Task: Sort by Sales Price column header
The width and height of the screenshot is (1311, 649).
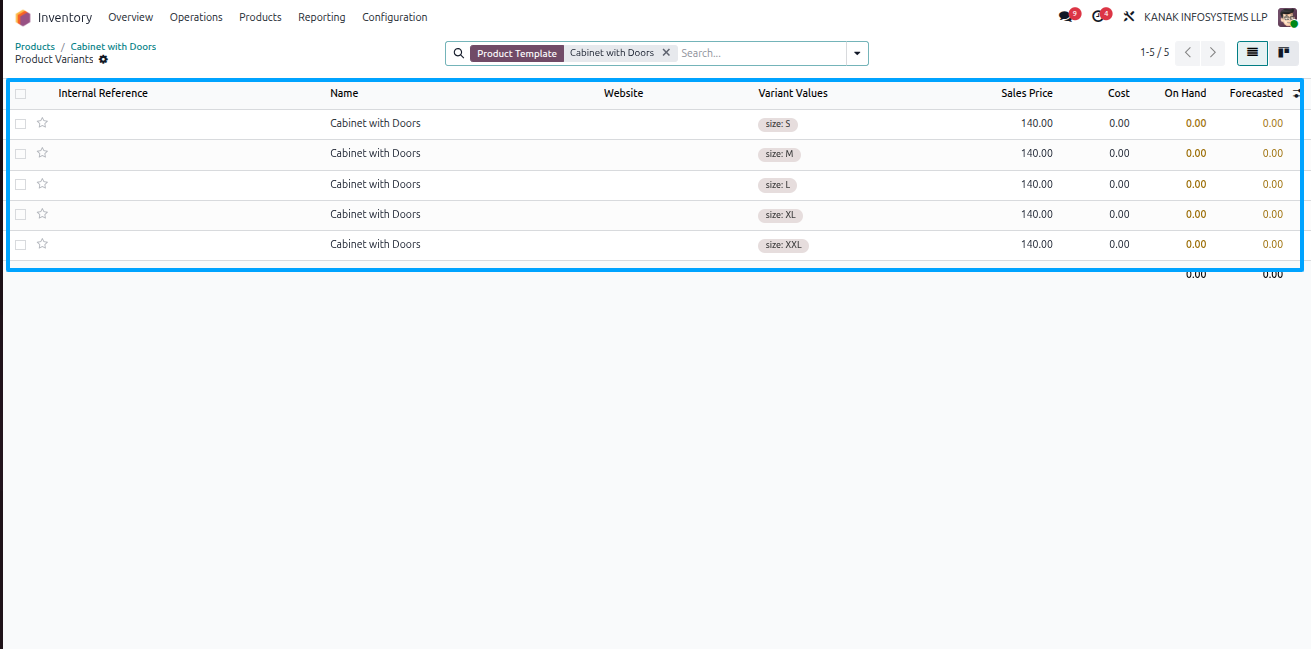Action: [x=1027, y=93]
